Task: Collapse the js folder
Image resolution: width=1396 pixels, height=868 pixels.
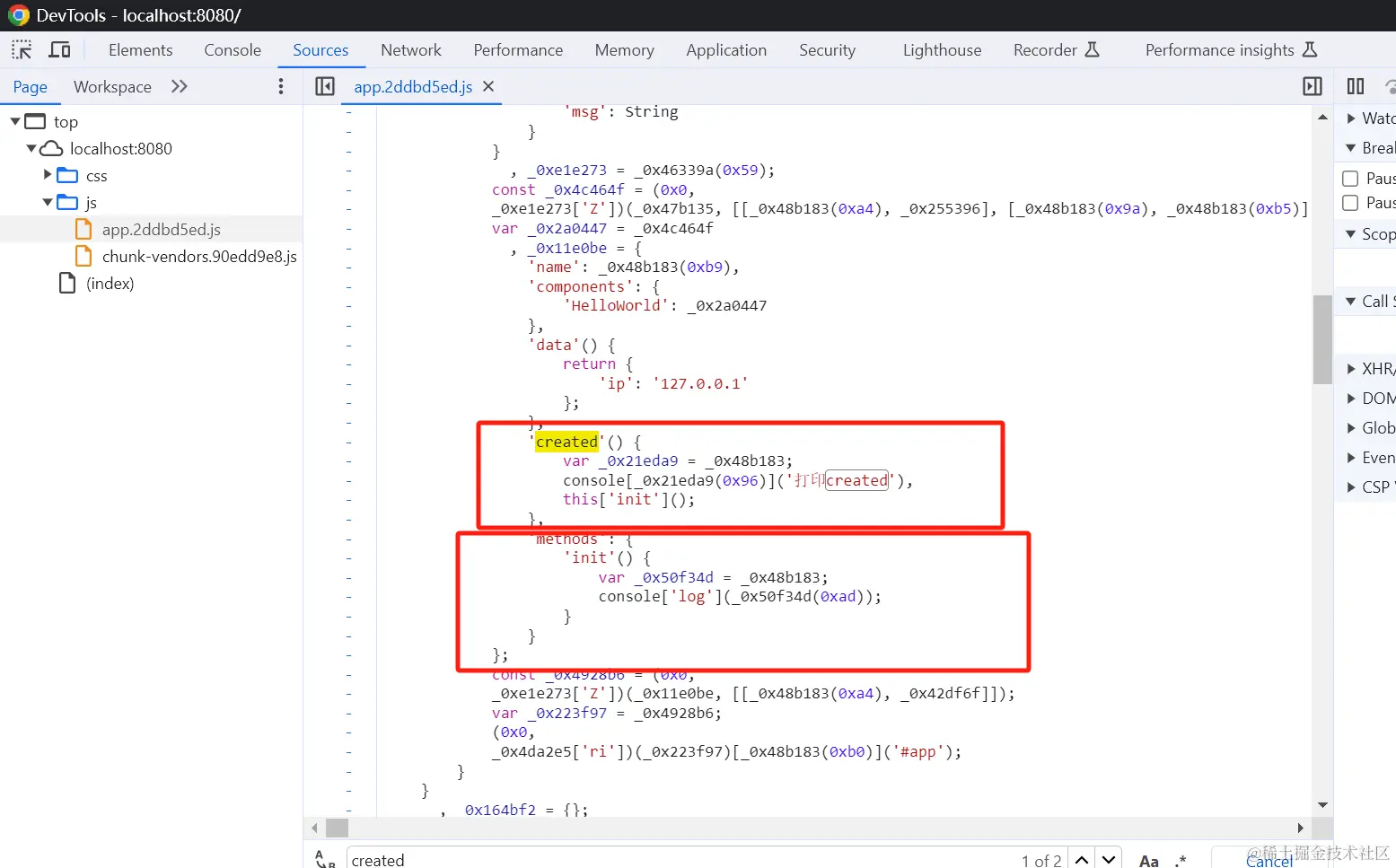Action: pyautogui.click(x=48, y=202)
